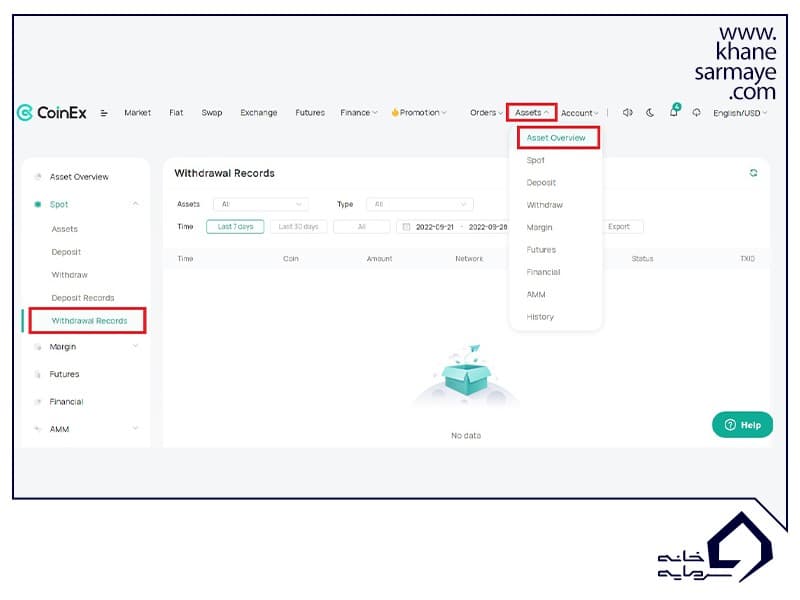Screen dimensions: 800x600
Task: Open Deposit Records in the sidebar
Action: tap(83, 298)
